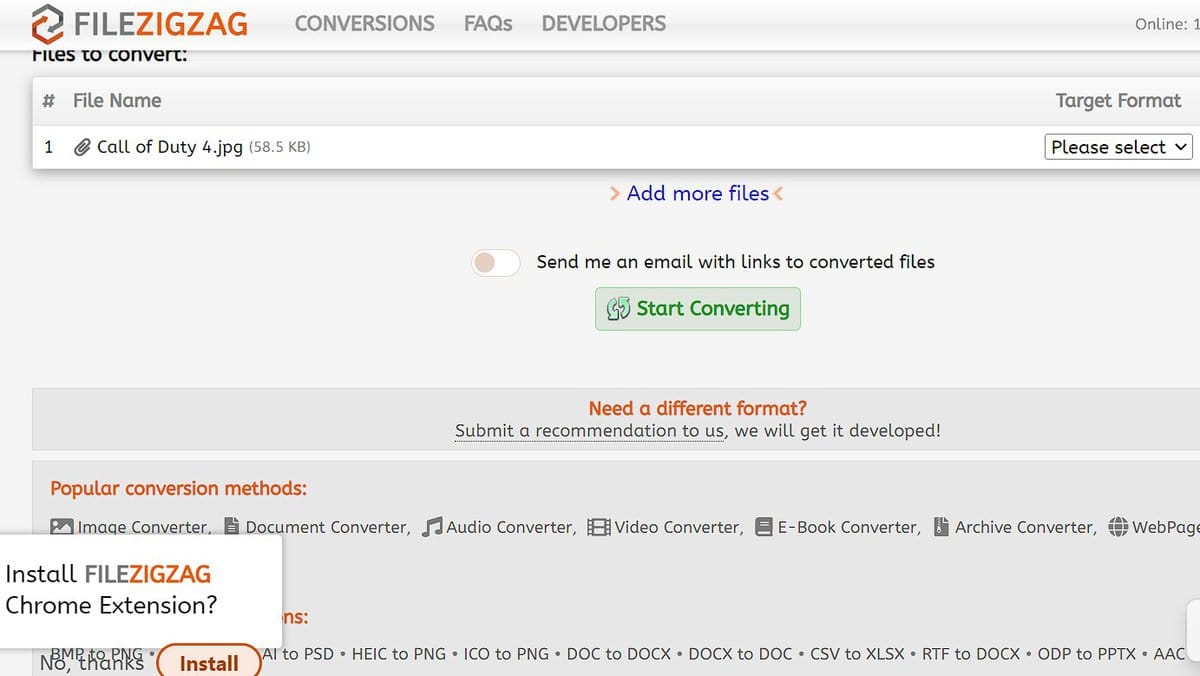
Task: Select the file name Call of Duty 4.jpg
Action: tap(170, 147)
